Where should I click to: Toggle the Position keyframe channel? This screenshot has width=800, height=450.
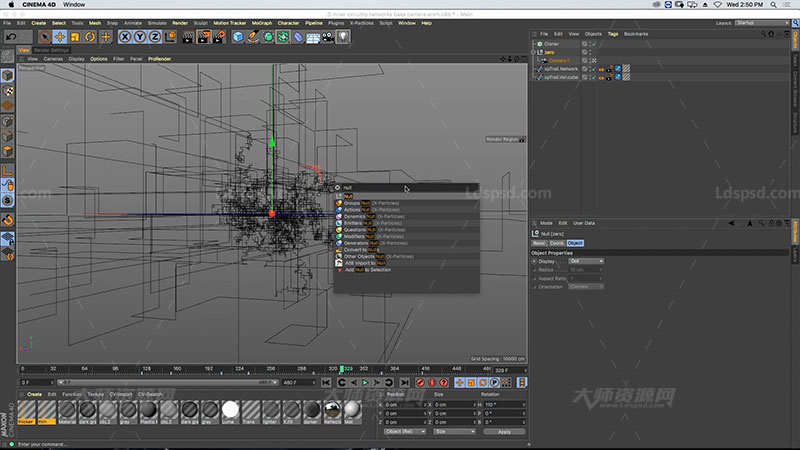pyautogui.click(x=459, y=383)
